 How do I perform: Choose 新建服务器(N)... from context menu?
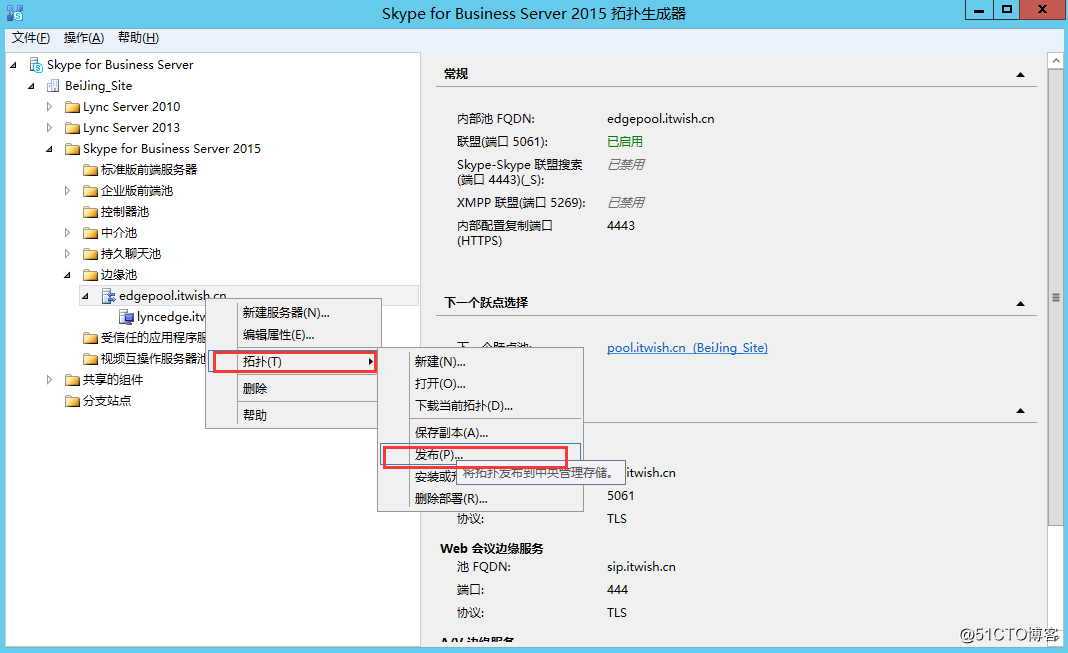(x=293, y=313)
